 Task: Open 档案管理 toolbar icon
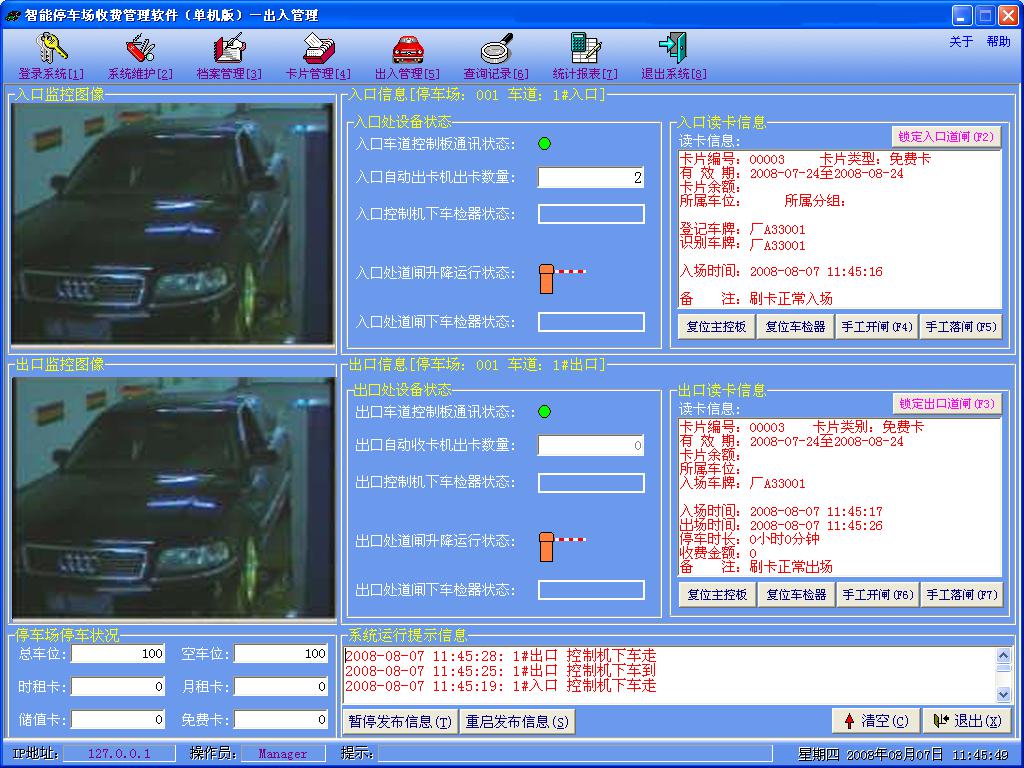pyautogui.click(x=229, y=48)
